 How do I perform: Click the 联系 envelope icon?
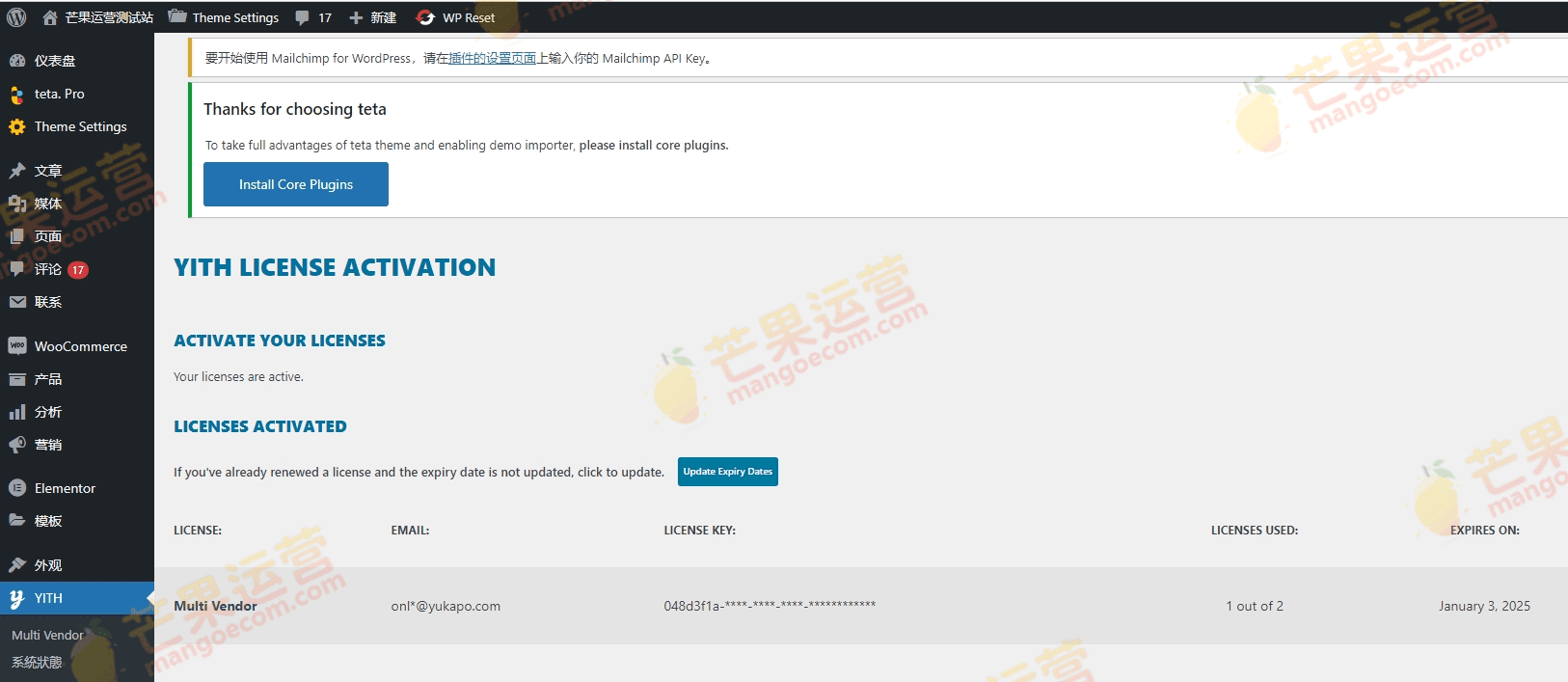[17, 302]
